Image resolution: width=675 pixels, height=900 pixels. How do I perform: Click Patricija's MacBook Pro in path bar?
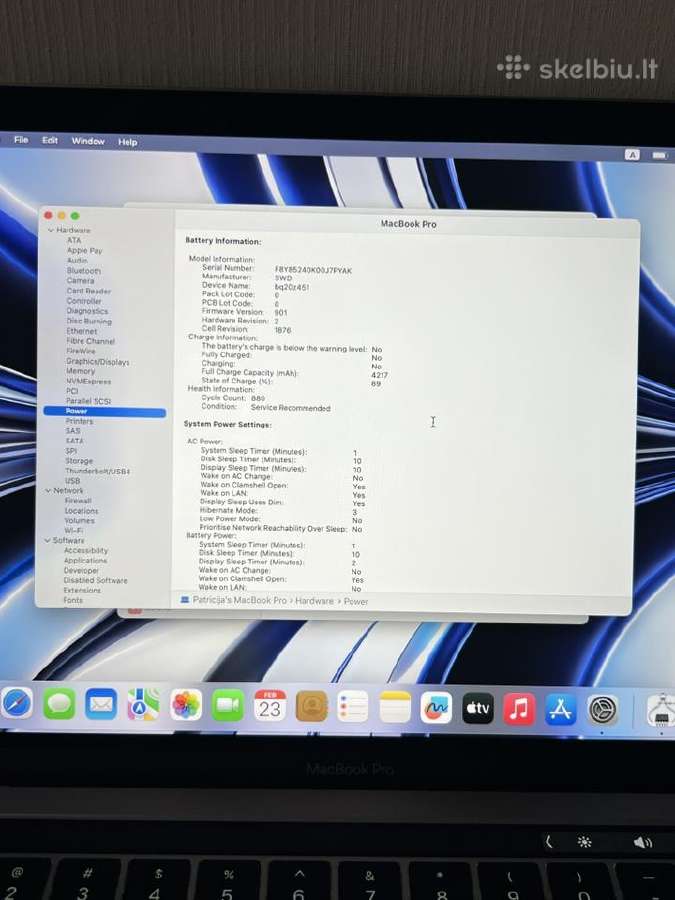tap(239, 600)
